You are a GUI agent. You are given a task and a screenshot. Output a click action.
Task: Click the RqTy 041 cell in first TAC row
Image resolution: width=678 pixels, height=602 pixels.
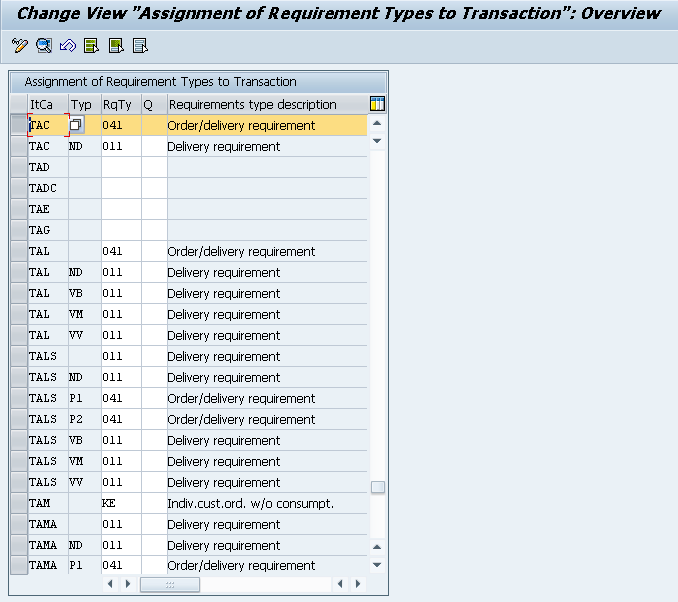122,125
